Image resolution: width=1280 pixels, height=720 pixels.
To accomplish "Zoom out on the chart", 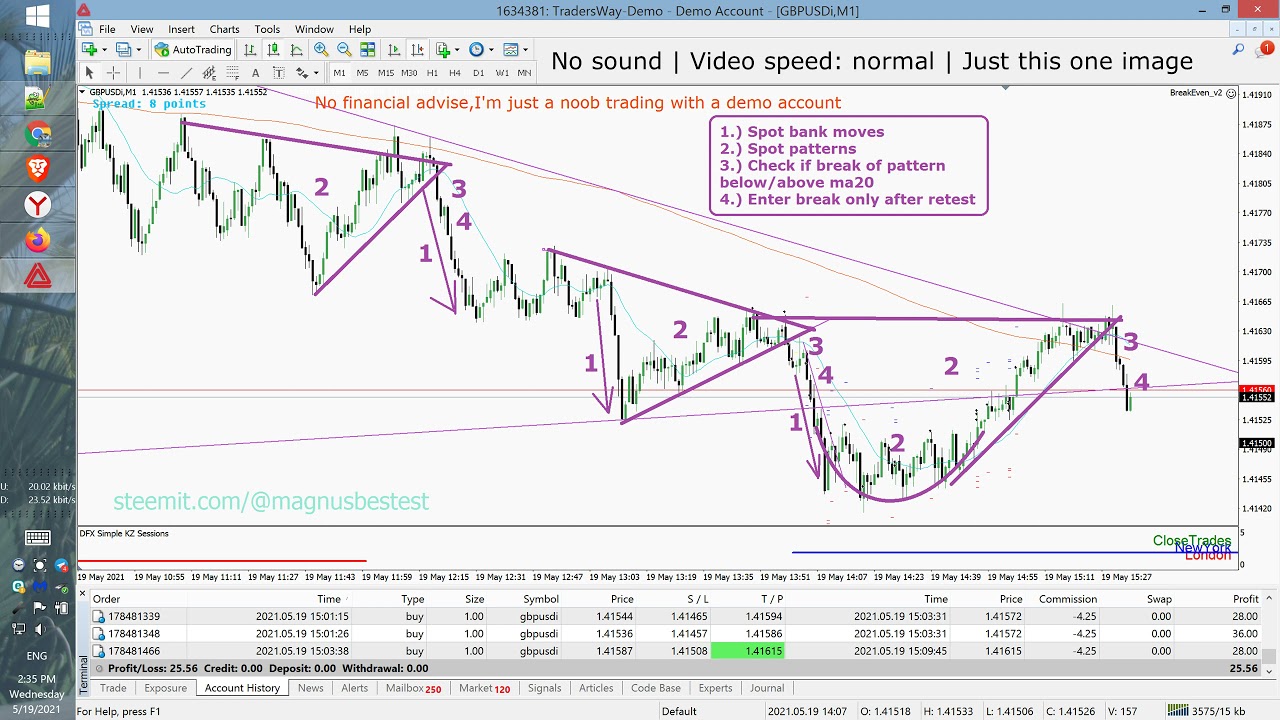I will (344, 49).
